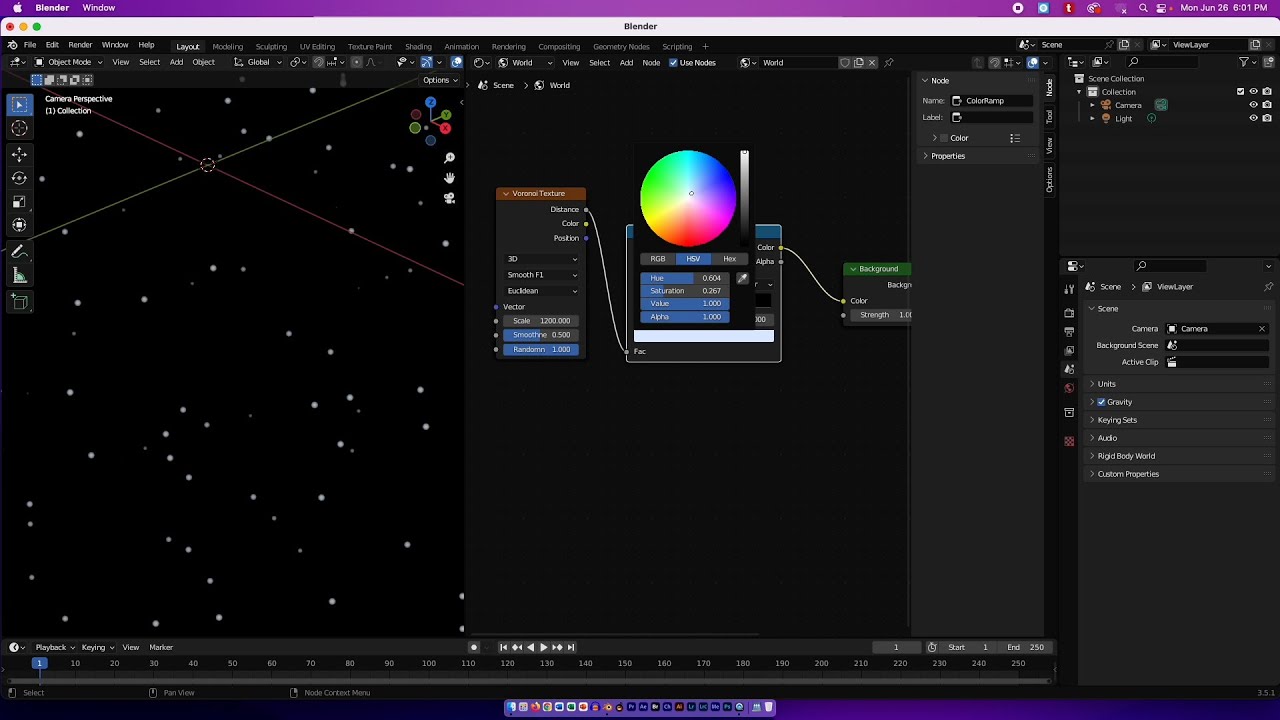
Task: Select the Scale tool
Action: coord(19,202)
